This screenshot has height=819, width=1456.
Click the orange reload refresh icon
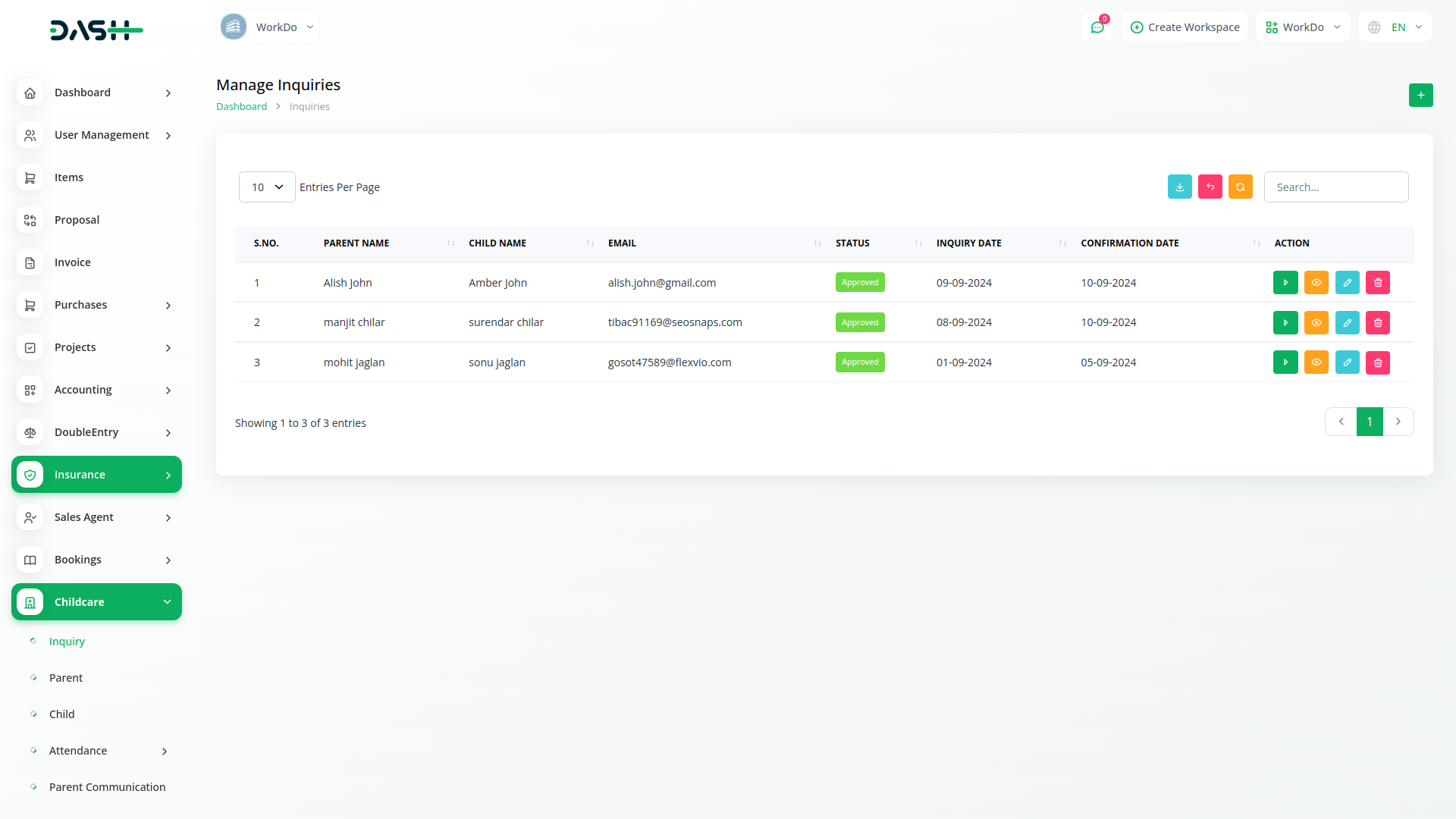(x=1240, y=187)
